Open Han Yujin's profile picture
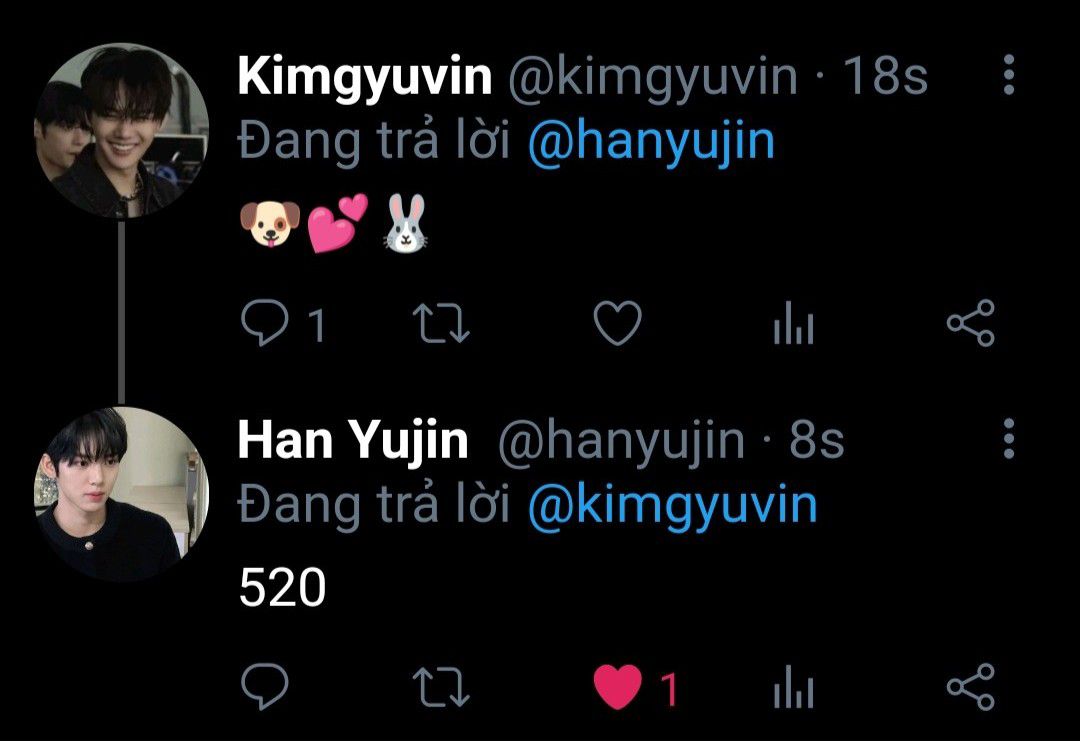Image resolution: width=1080 pixels, height=741 pixels. [x=121, y=494]
